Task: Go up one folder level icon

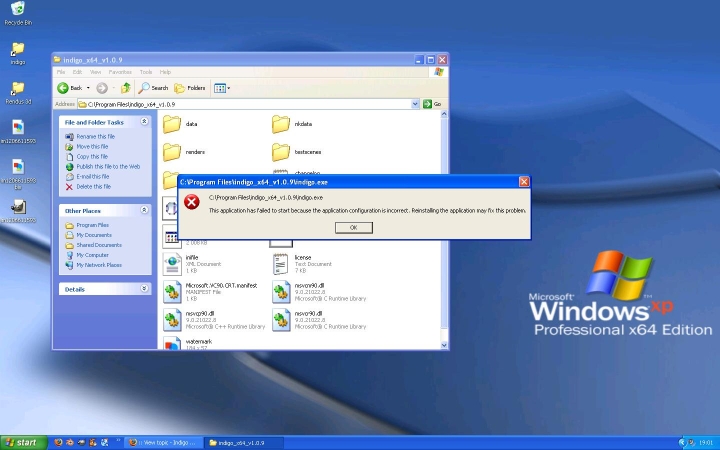Action: click(x=125, y=88)
